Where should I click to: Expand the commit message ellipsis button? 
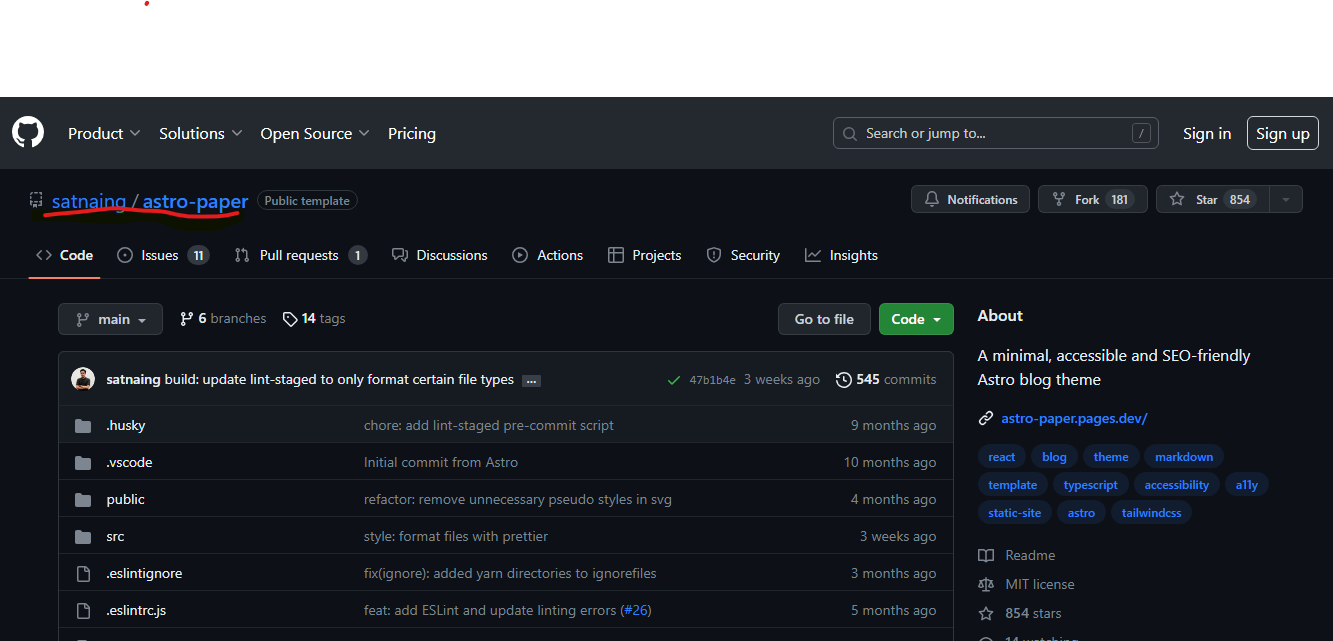click(x=531, y=380)
